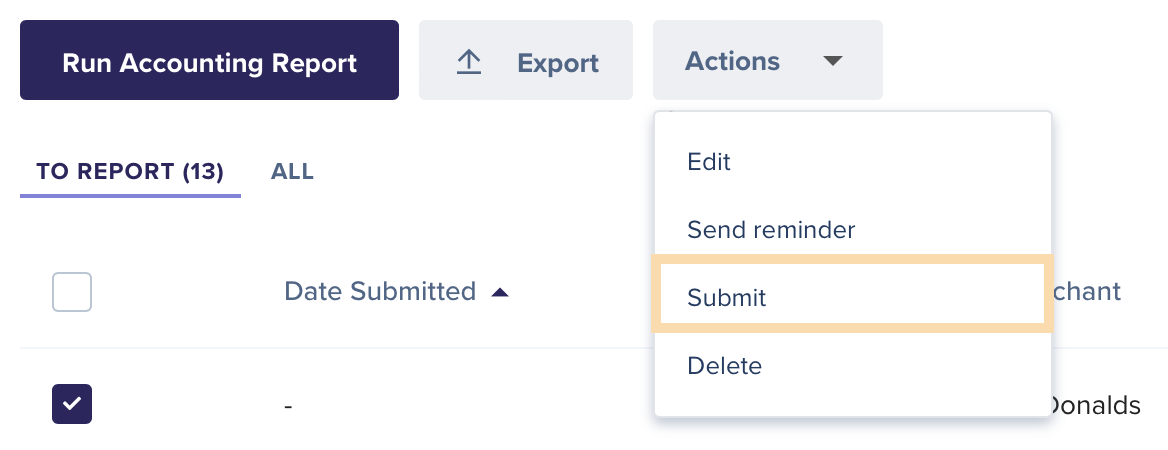Open the ALL tab
The image size is (1168, 450).
click(x=292, y=172)
